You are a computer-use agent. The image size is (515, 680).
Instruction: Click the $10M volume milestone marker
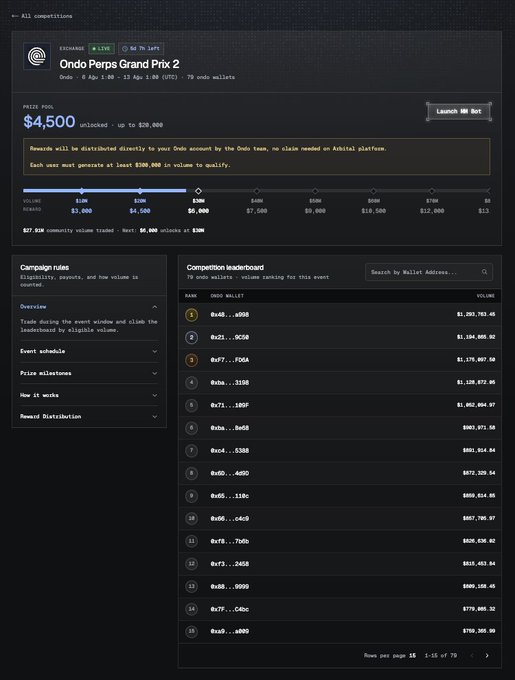pos(81,191)
